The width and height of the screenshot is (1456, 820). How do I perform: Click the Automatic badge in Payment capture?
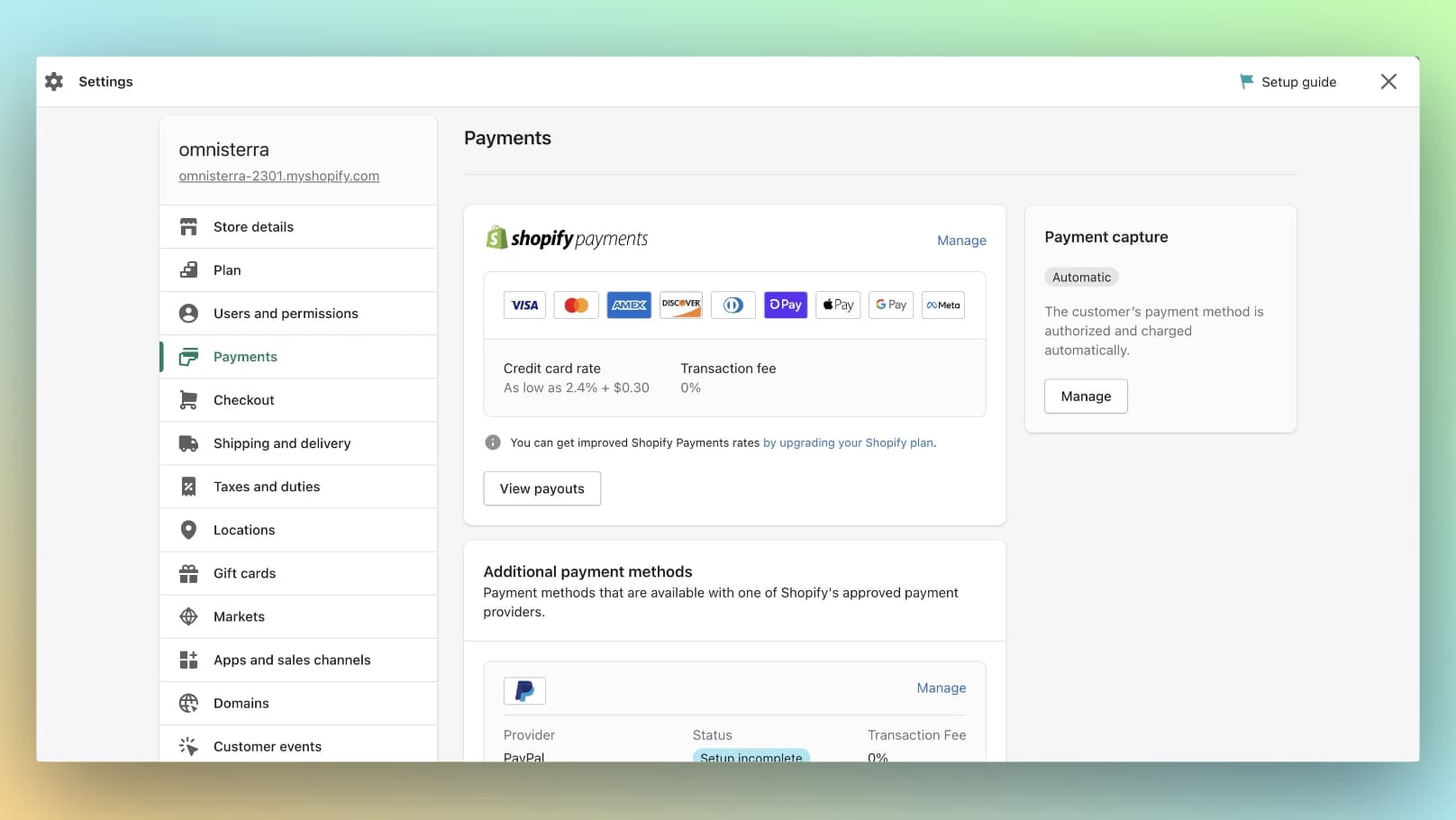(x=1081, y=278)
